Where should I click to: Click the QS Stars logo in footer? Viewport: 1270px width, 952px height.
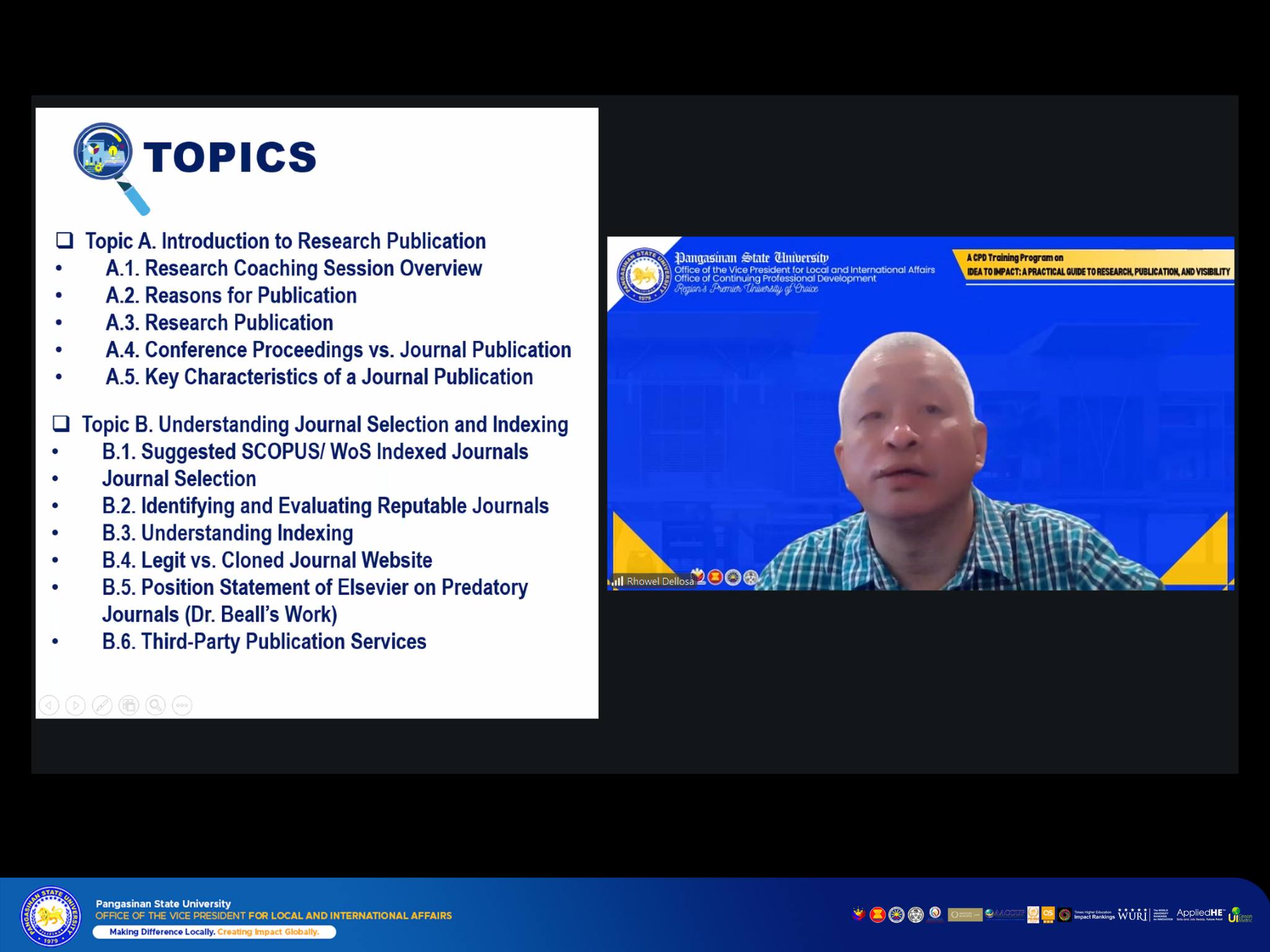pos(1048,915)
